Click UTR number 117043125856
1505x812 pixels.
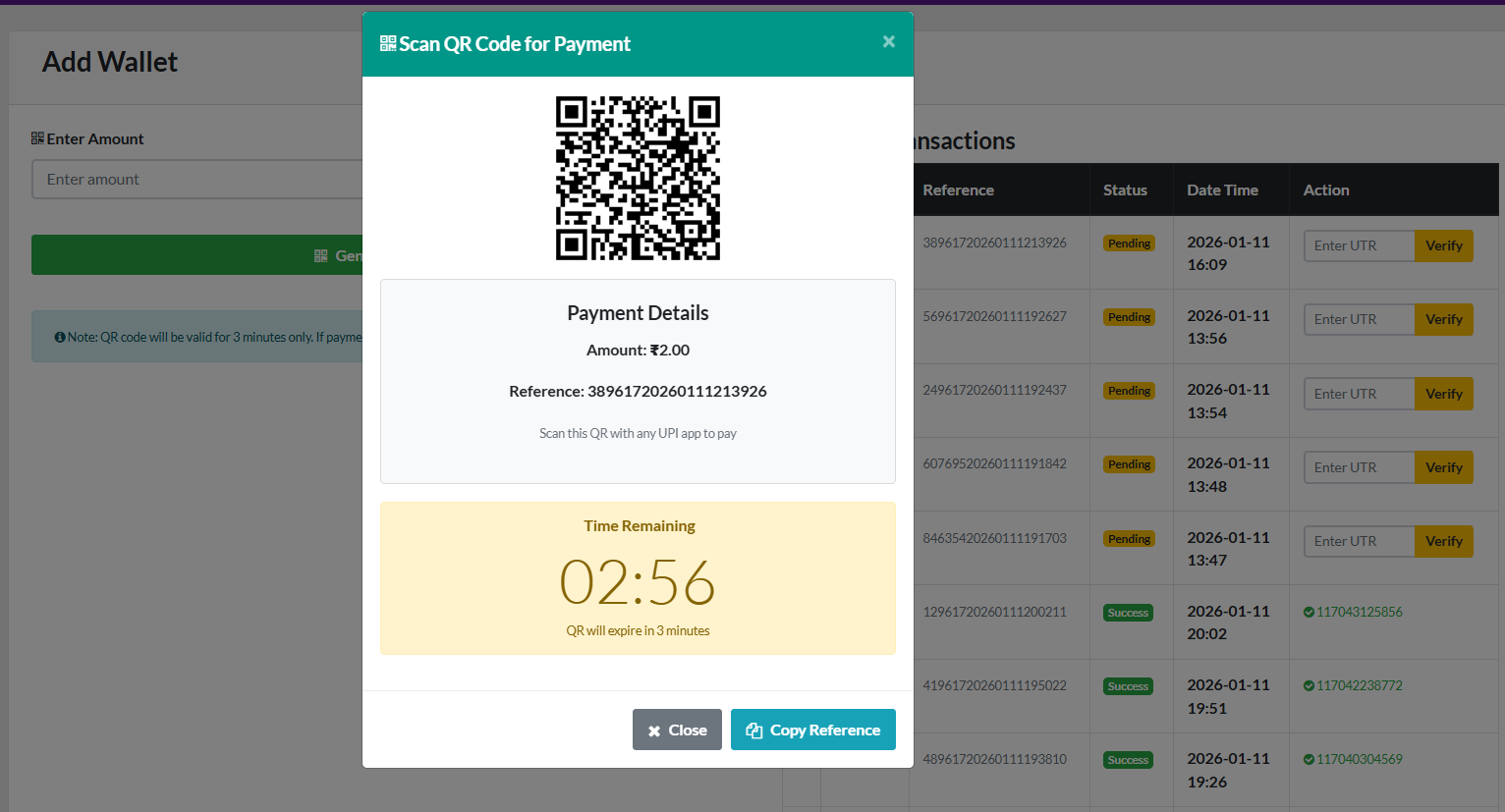pyautogui.click(x=1360, y=612)
